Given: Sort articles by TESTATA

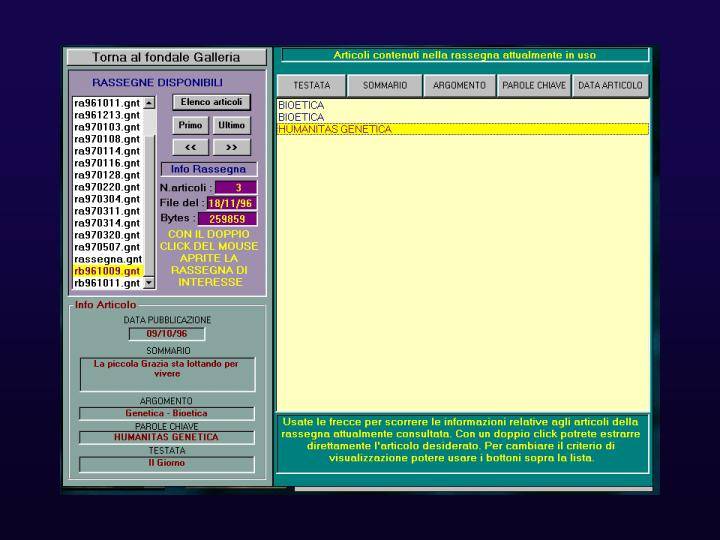Looking at the screenshot, I should (x=311, y=86).
